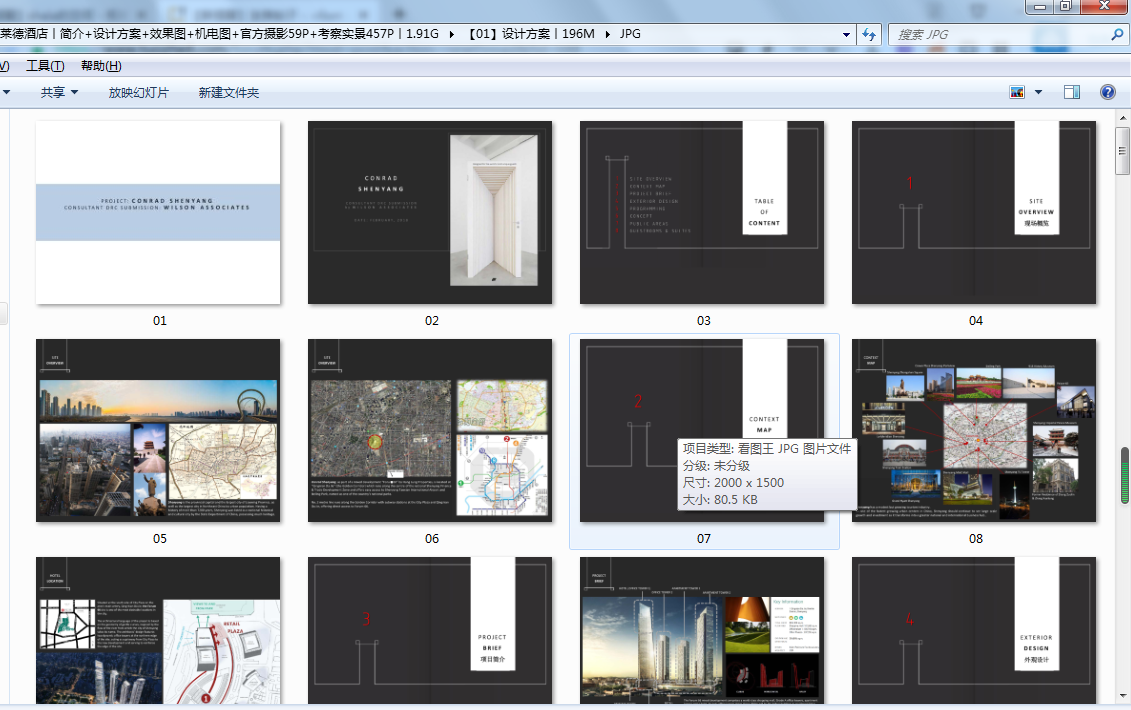The image size is (1131, 710).
Task: Click file name label 03
Action: coord(703,320)
